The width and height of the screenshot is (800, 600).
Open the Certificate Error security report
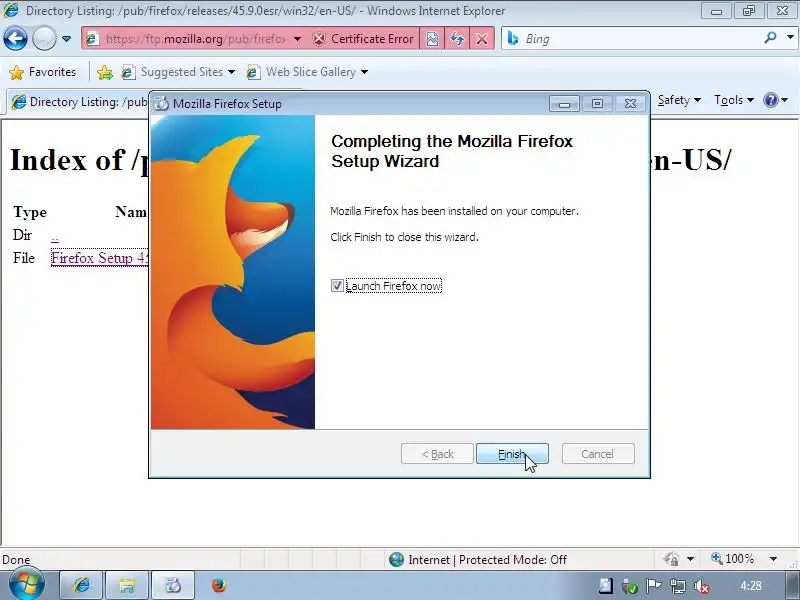(x=363, y=39)
